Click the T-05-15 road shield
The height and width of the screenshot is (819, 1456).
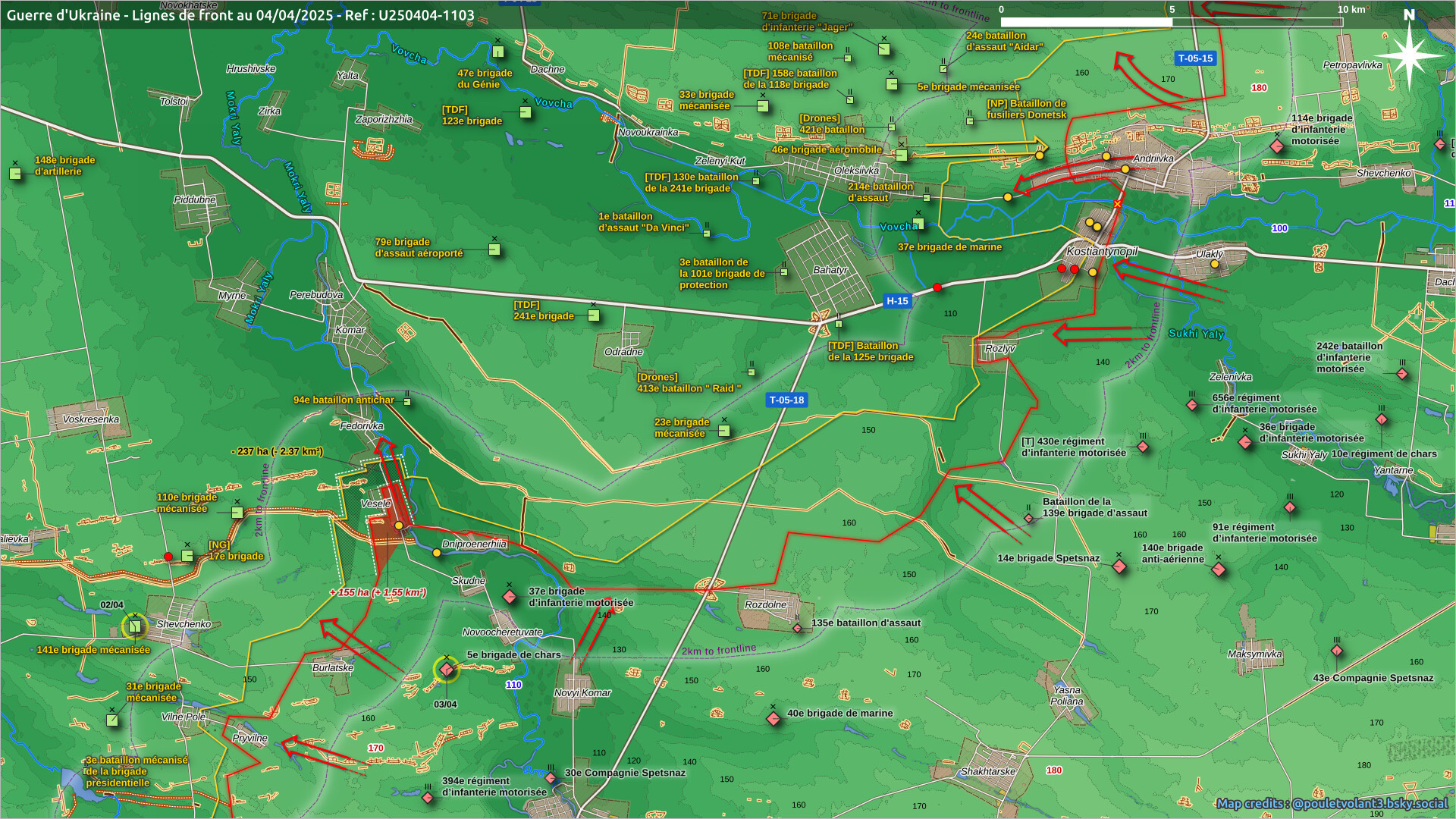pos(1195,58)
